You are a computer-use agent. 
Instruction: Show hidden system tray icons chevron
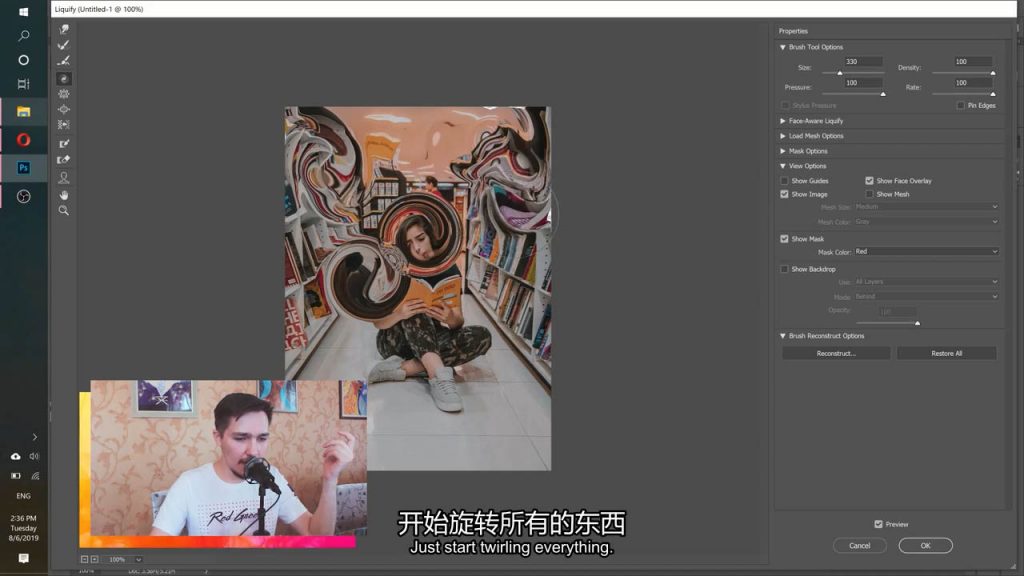pyautogui.click(x=35, y=437)
